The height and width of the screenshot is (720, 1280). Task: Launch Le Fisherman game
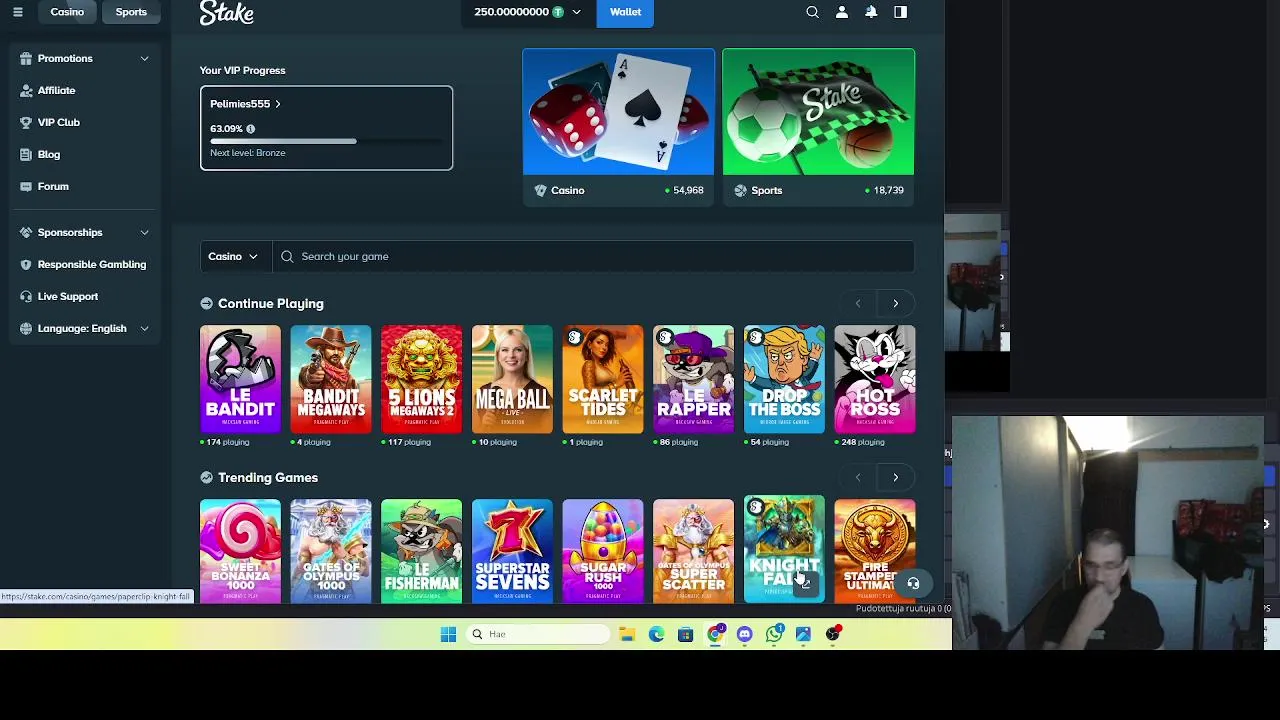tap(421, 550)
